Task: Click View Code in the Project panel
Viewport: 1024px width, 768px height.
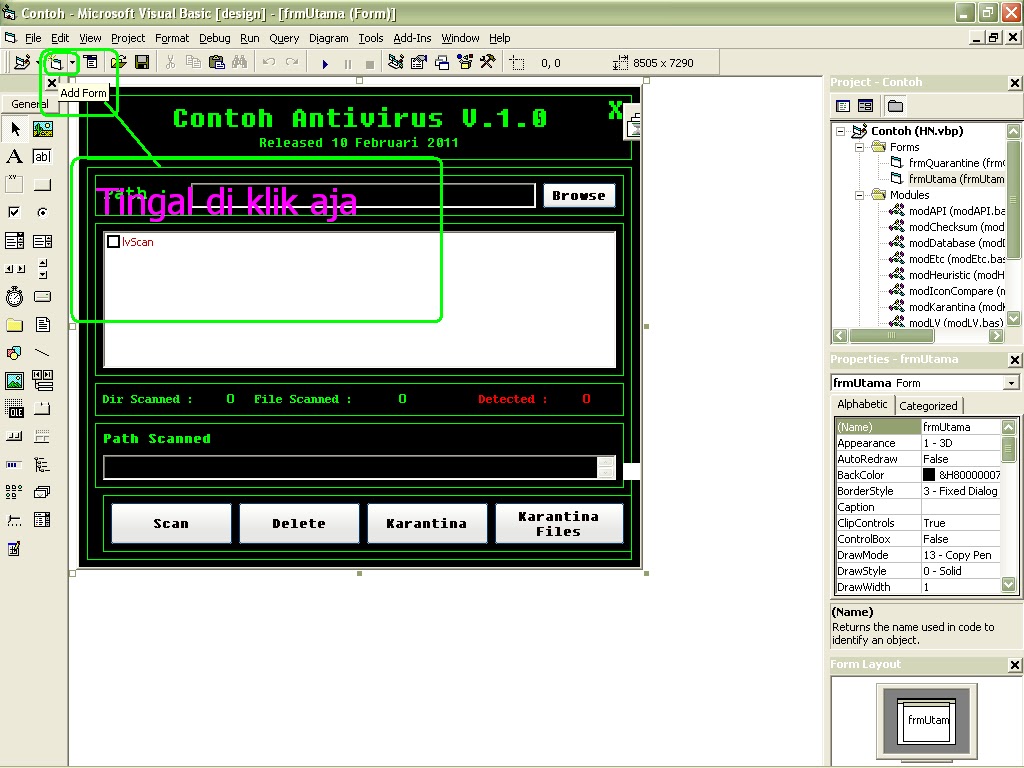Action: [x=843, y=106]
